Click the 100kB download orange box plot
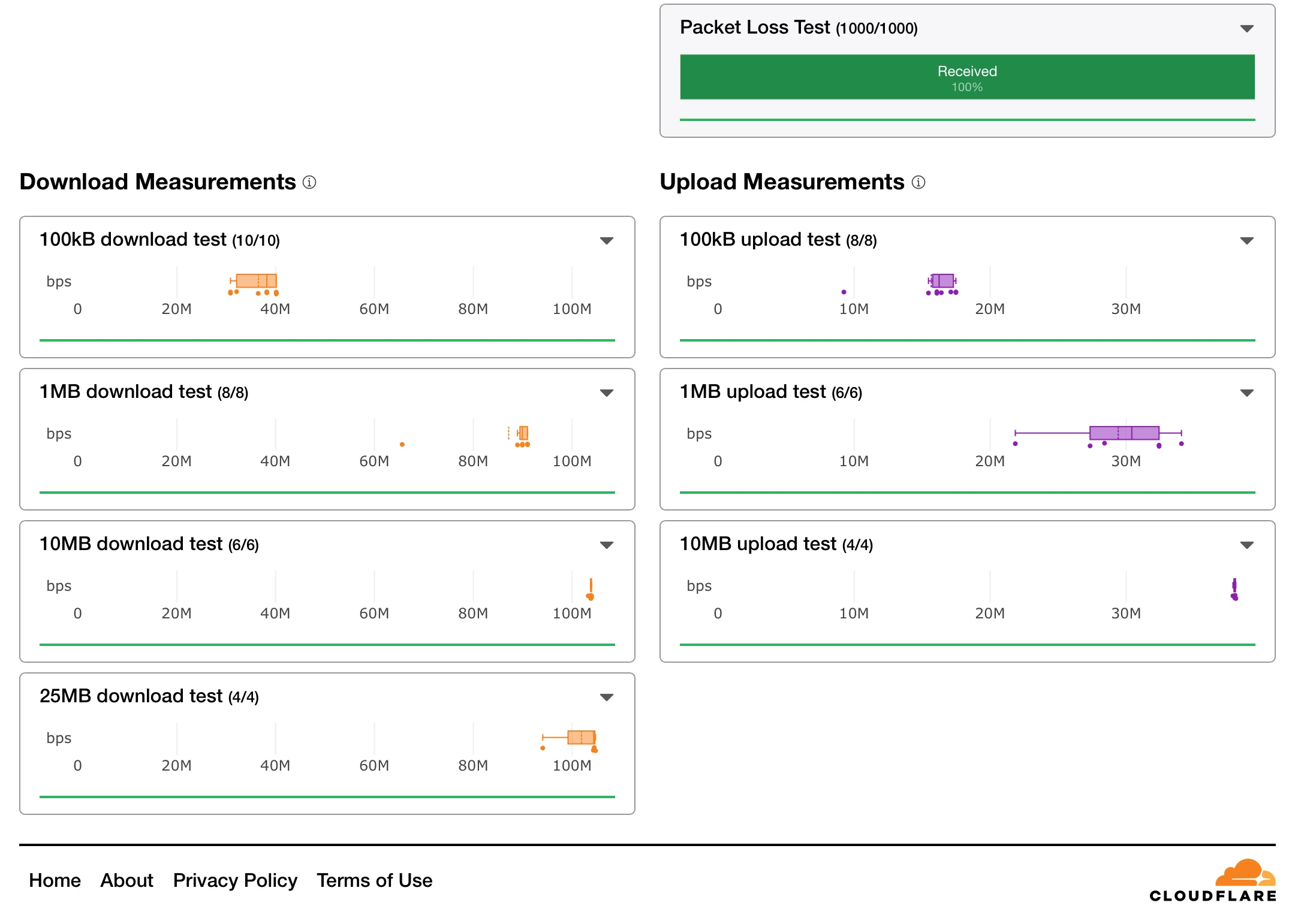Image resolution: width=1295 pixels, height=924 pixels. coord(256,280)
